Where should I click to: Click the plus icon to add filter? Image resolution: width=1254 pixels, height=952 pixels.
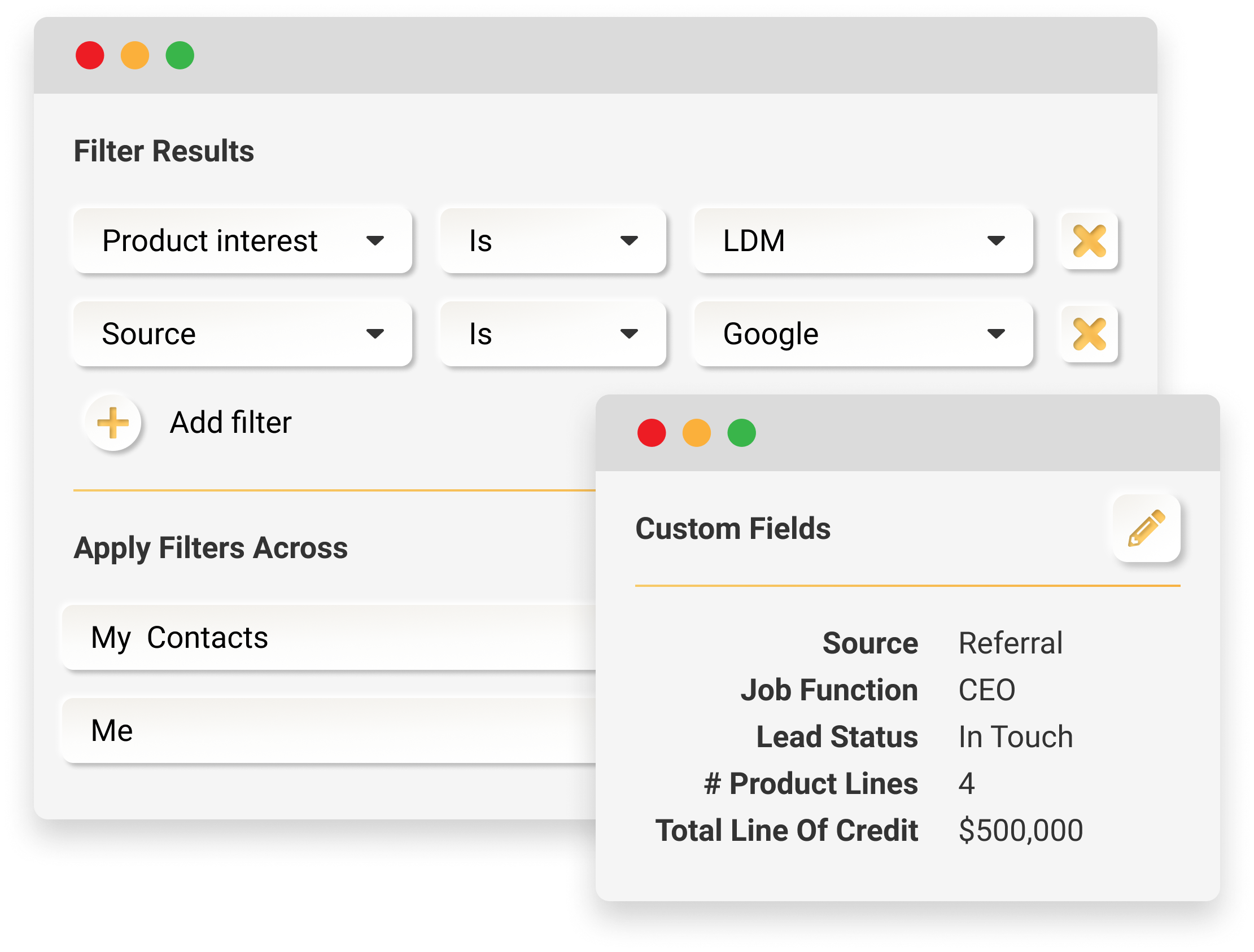(x=113, y=423)
